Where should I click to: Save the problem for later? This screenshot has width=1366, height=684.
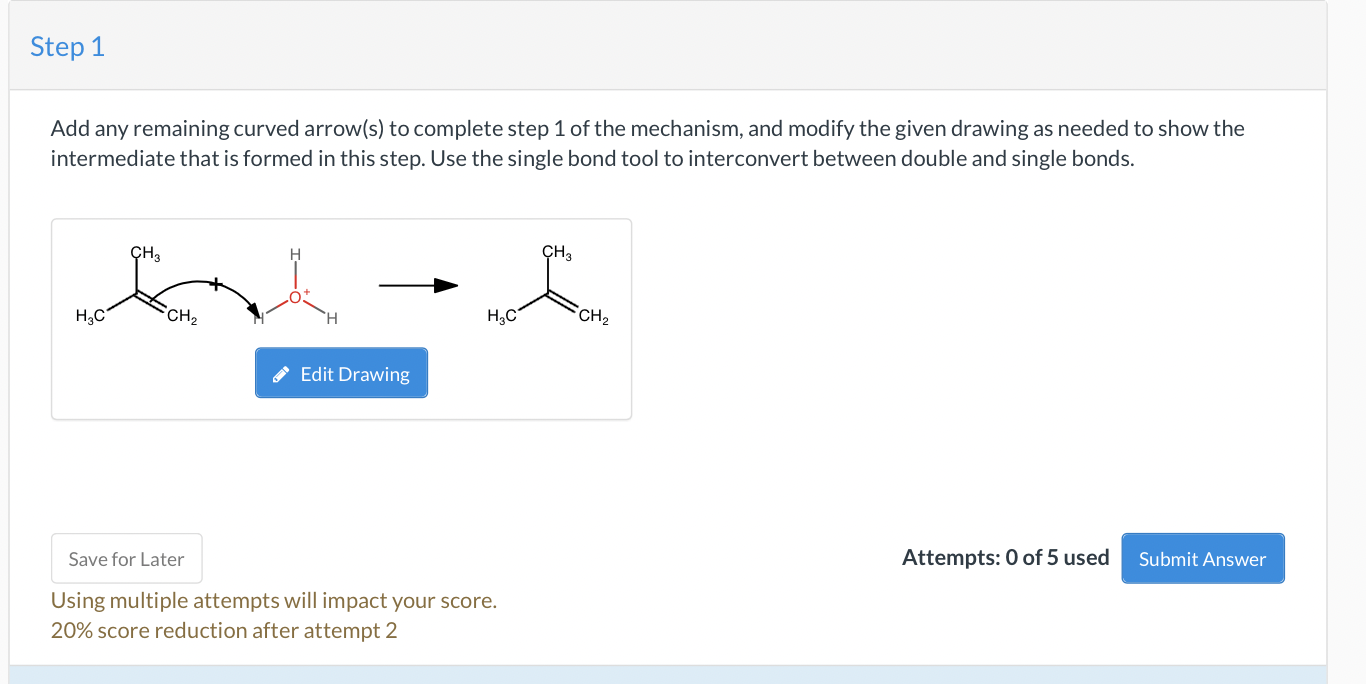(x=126, y=558)
